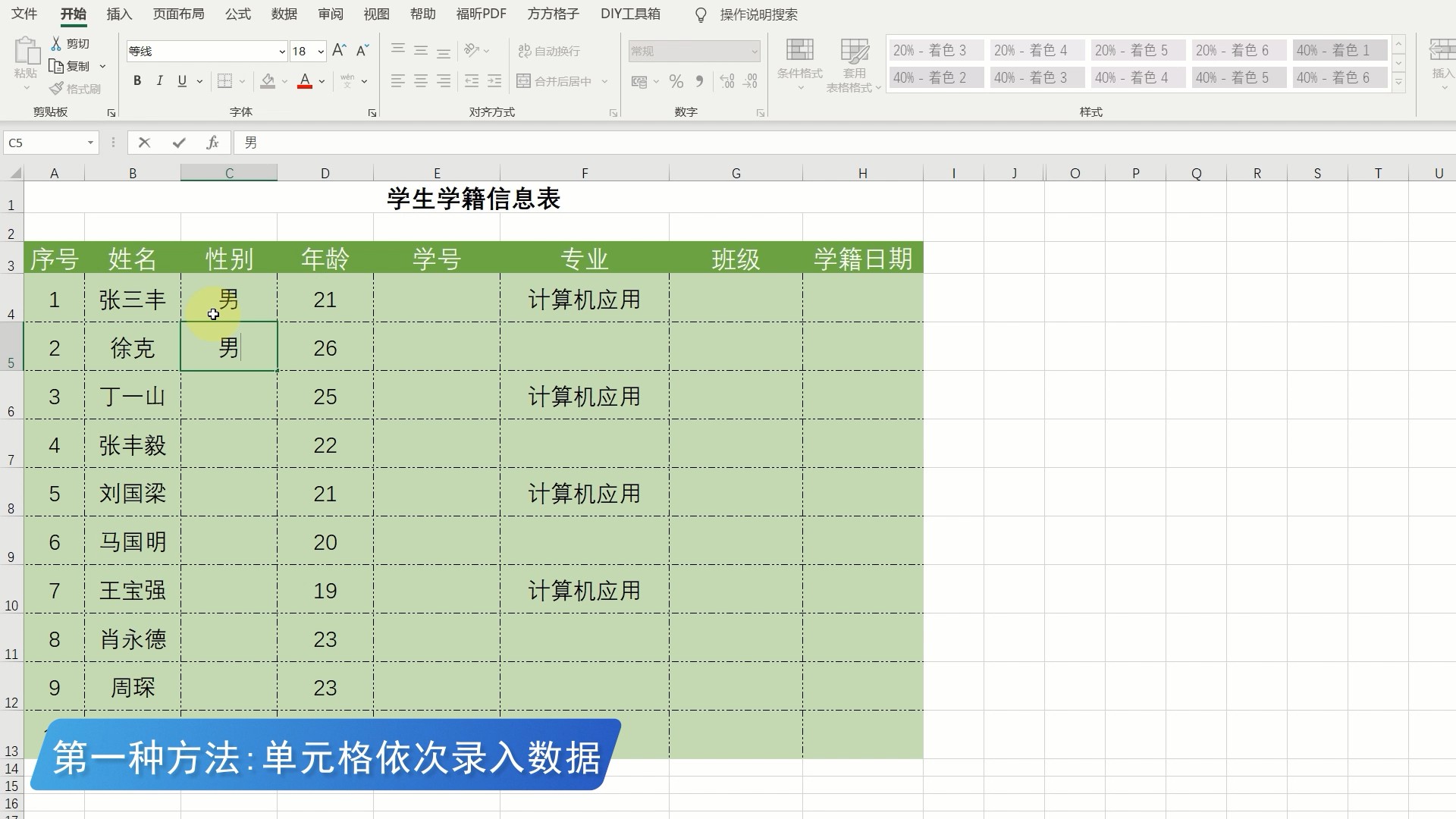The height and width of the screenshot is (819, 1456).
Task: Expand the cell styles gallery
Action: click(1399, 83)
